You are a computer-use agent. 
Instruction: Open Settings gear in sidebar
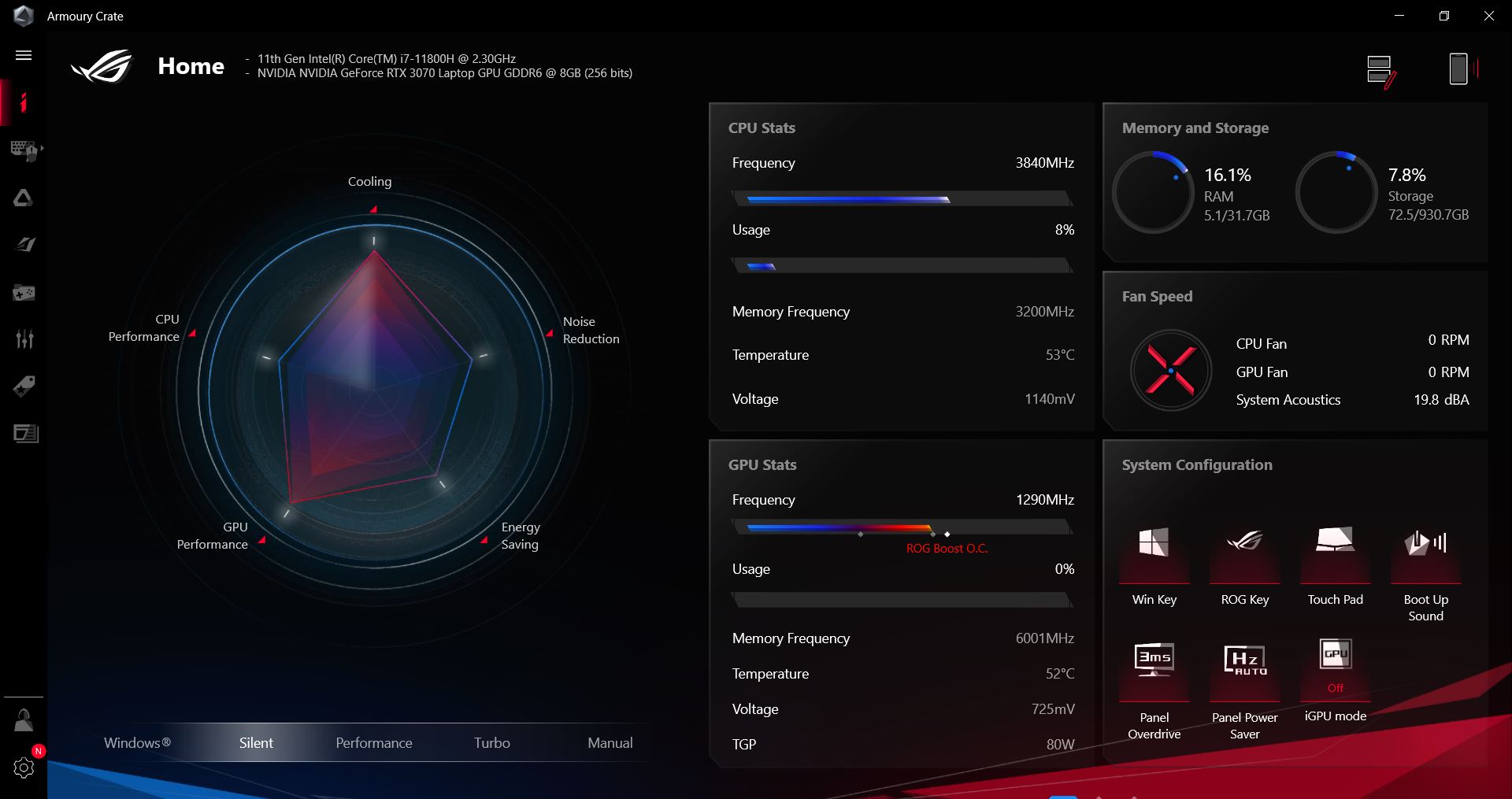coord(24,768)
